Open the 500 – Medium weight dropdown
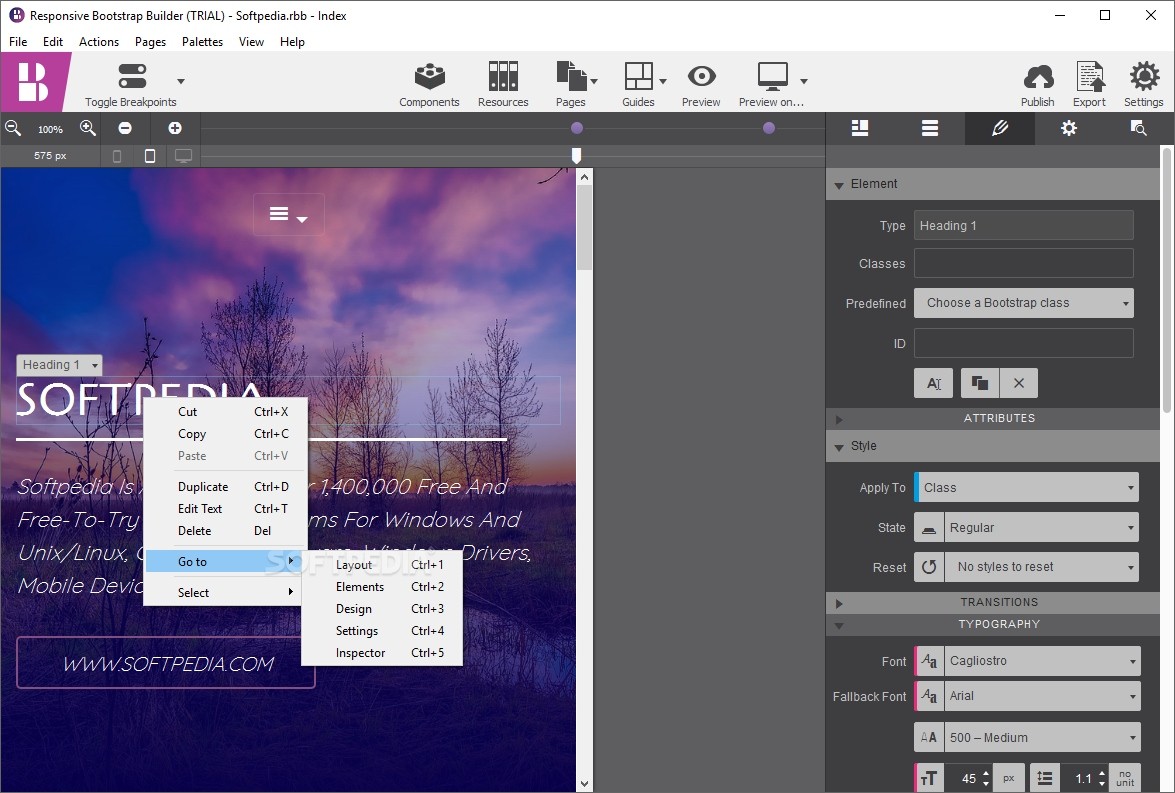Image resolution: width=1175 pixels, height=793 pixels. pos(1042,738)
